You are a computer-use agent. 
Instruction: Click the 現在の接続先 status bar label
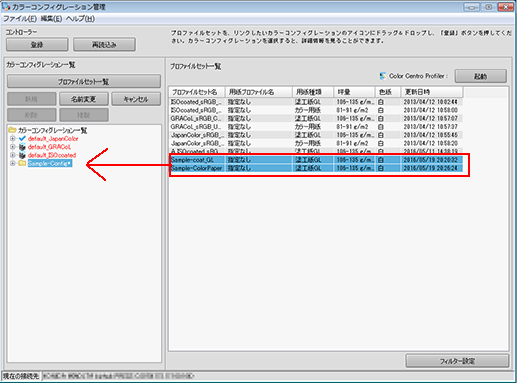21,376
